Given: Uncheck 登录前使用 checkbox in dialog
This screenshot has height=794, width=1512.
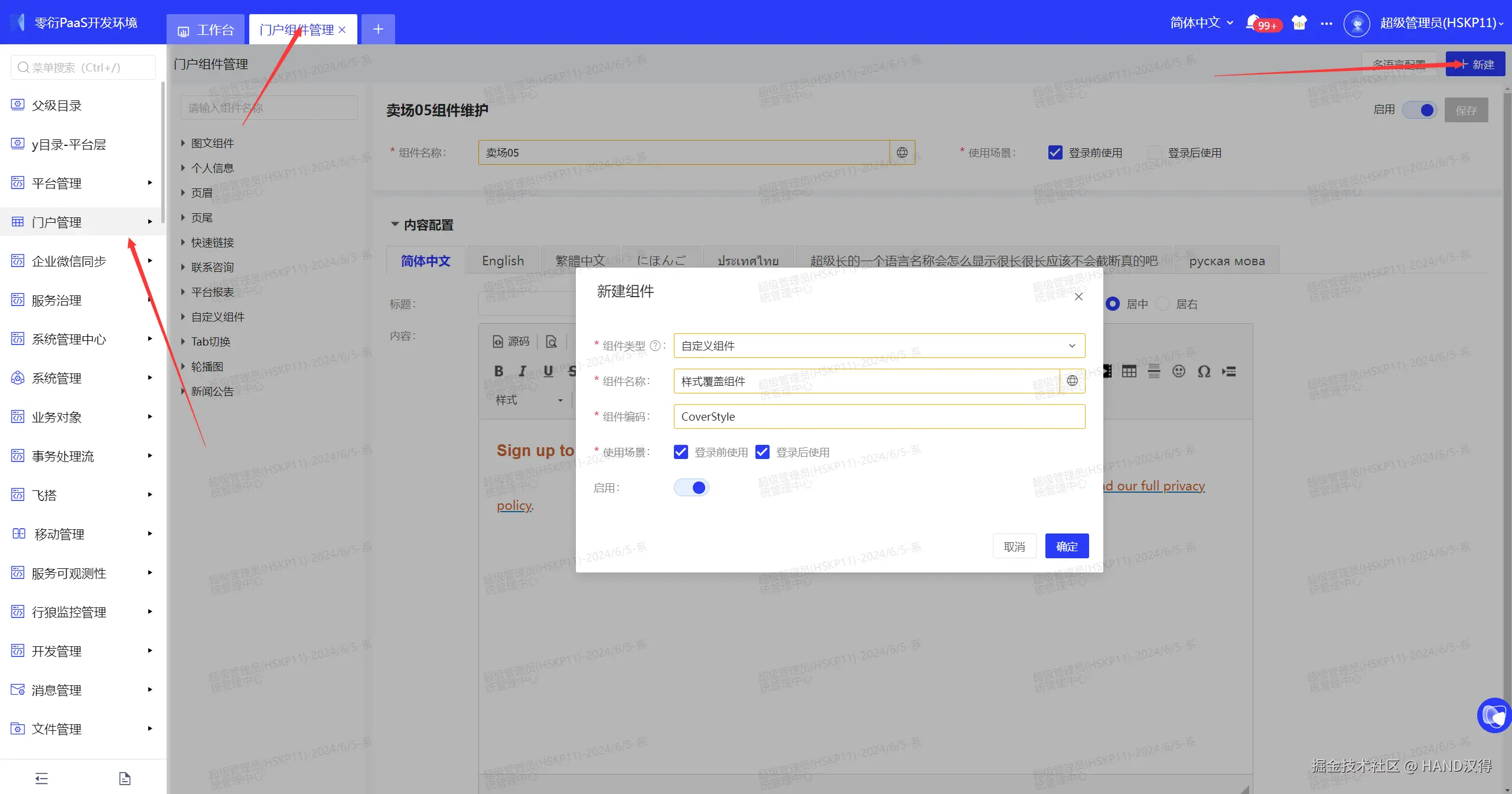Looking at the screenshot, I should pos(680,452).
